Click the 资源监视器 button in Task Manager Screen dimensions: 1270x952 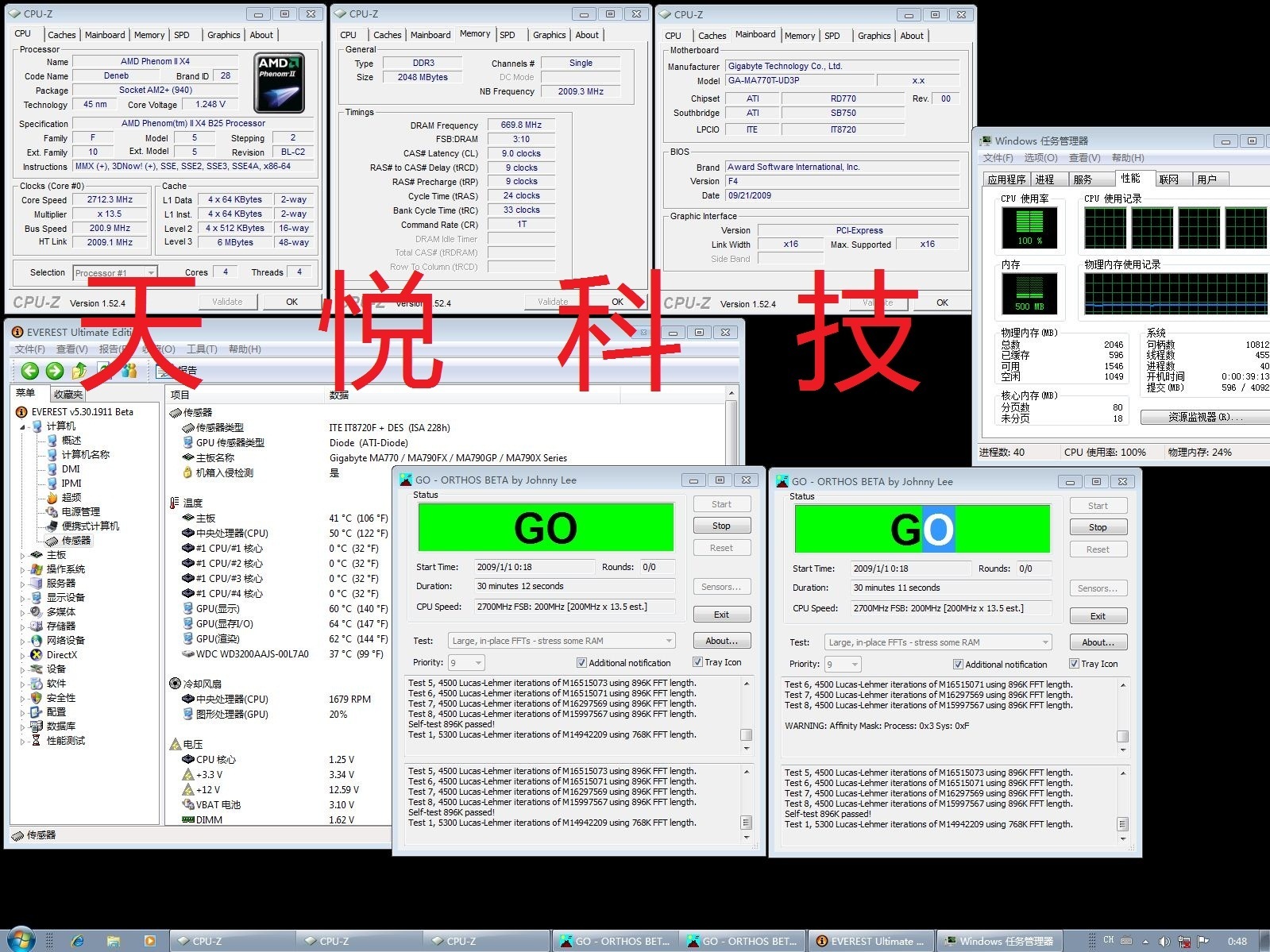coord(1203,417)
